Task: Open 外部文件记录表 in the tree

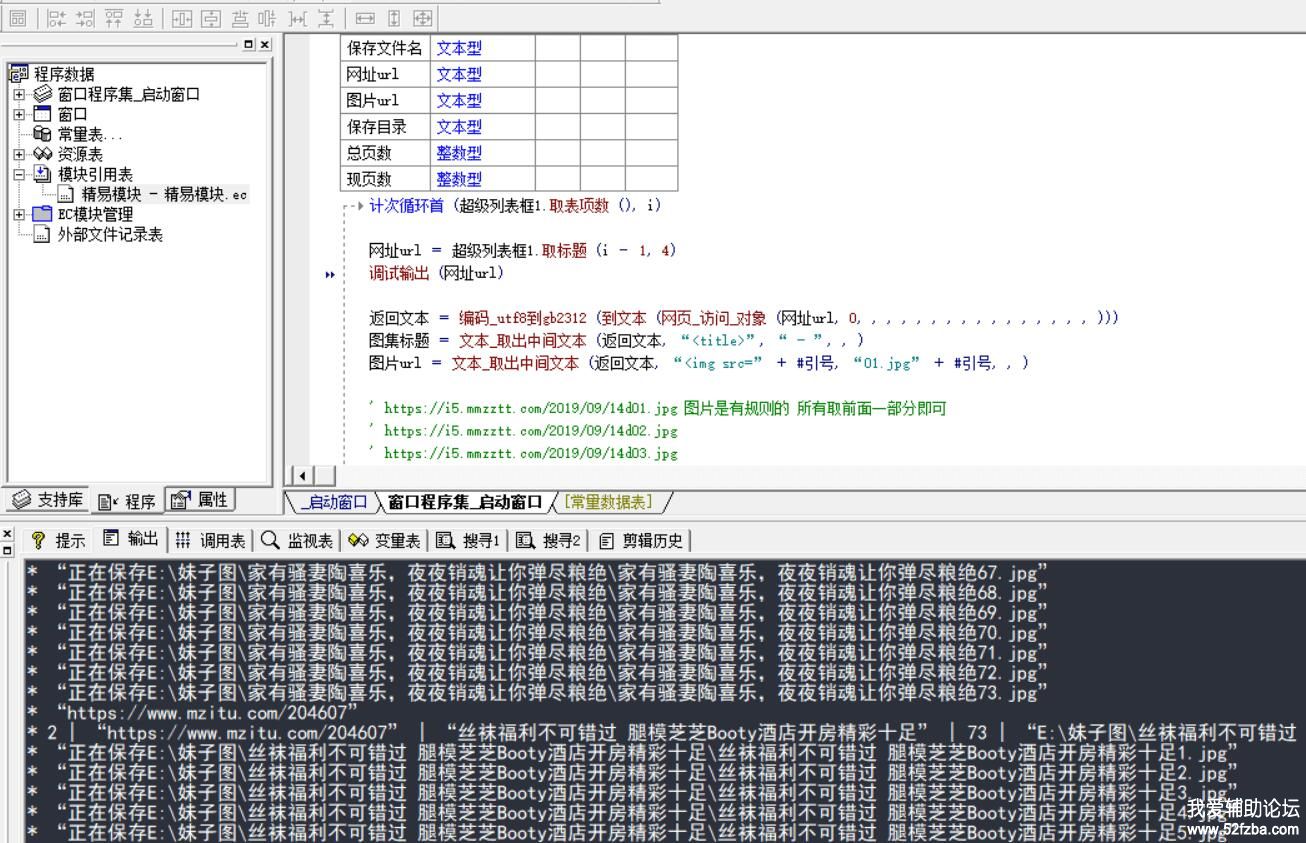Action: [109, 234]
